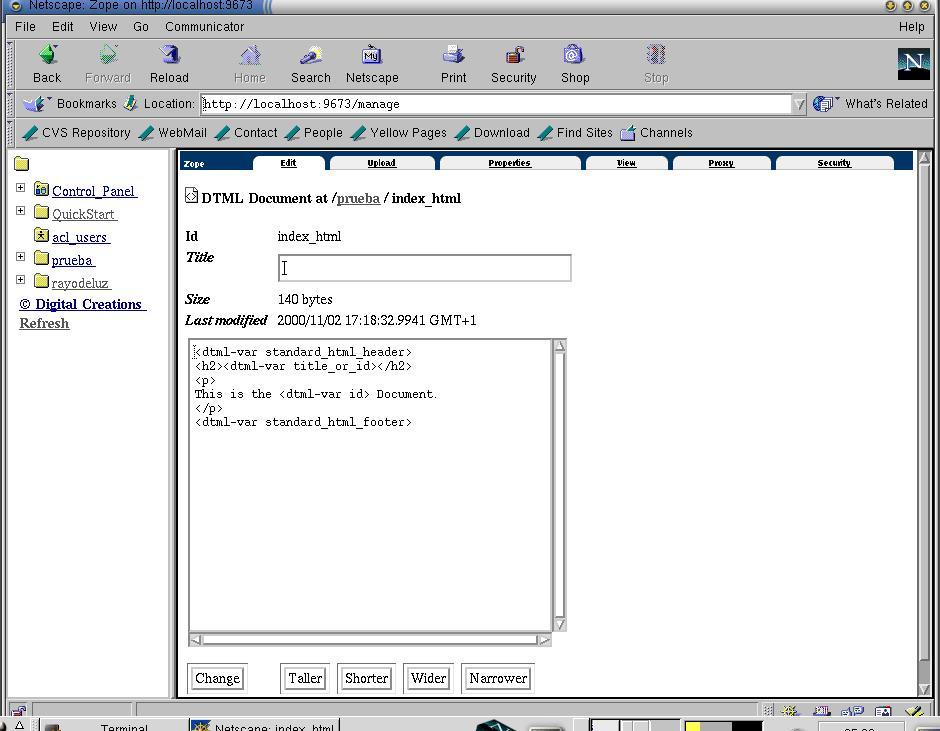This screenshot has height=731, width=940.
Task: Open the Go menu
Action: click(141, 26)
